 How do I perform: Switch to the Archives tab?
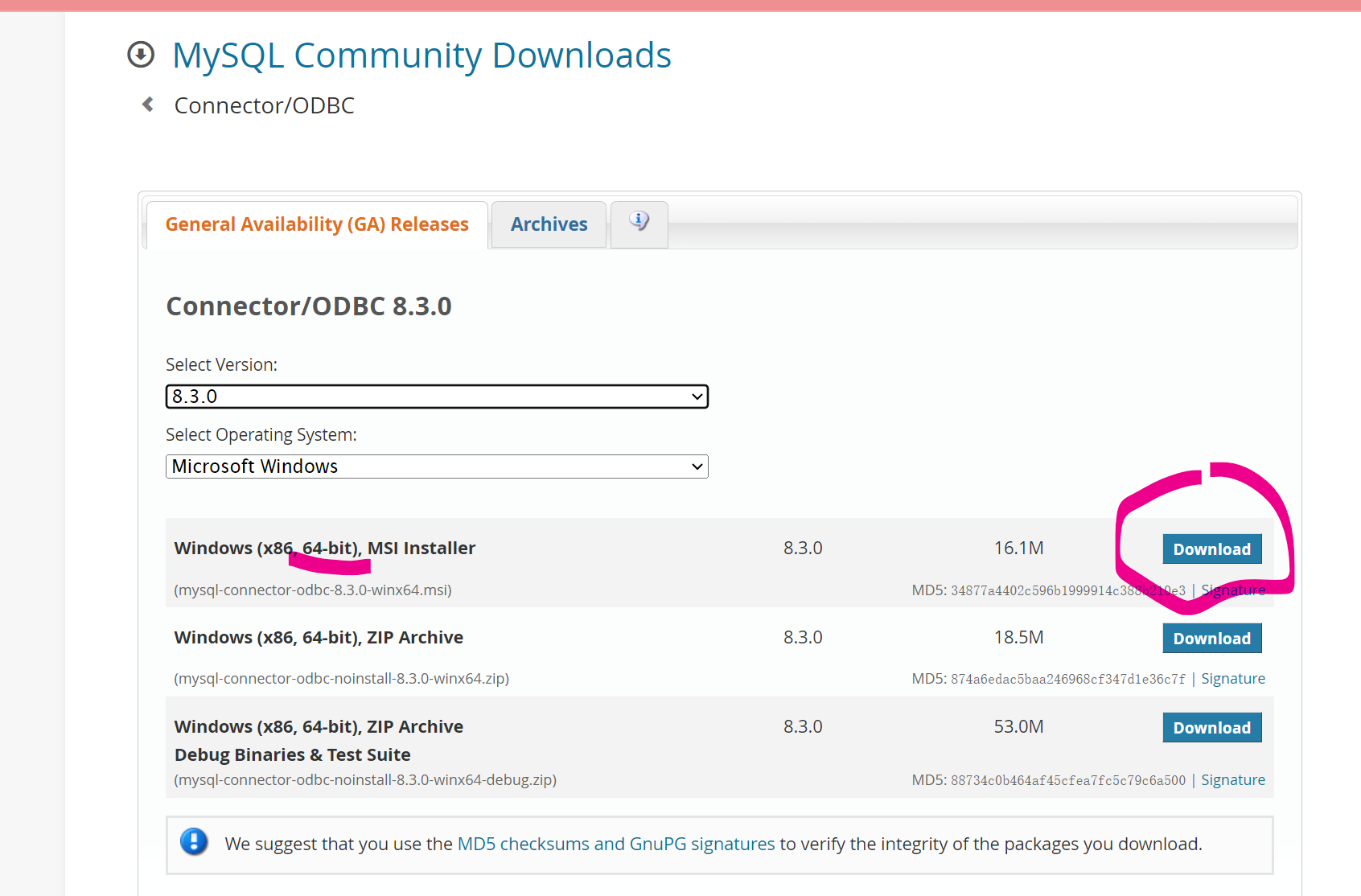[549, 224]
